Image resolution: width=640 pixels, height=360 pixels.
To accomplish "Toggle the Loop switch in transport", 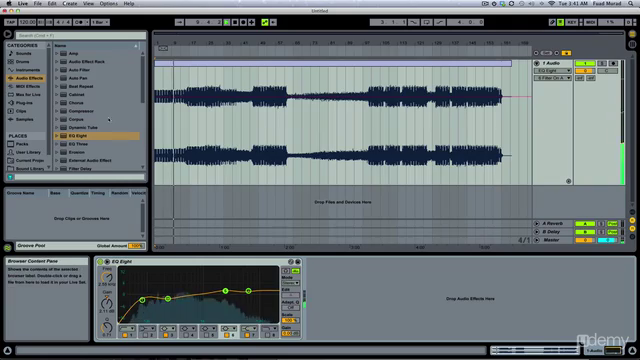I will pos(427,22).
